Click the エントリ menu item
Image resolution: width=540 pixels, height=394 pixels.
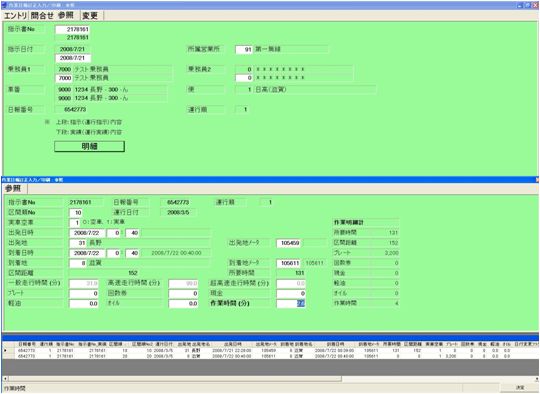tap(15, 15)
